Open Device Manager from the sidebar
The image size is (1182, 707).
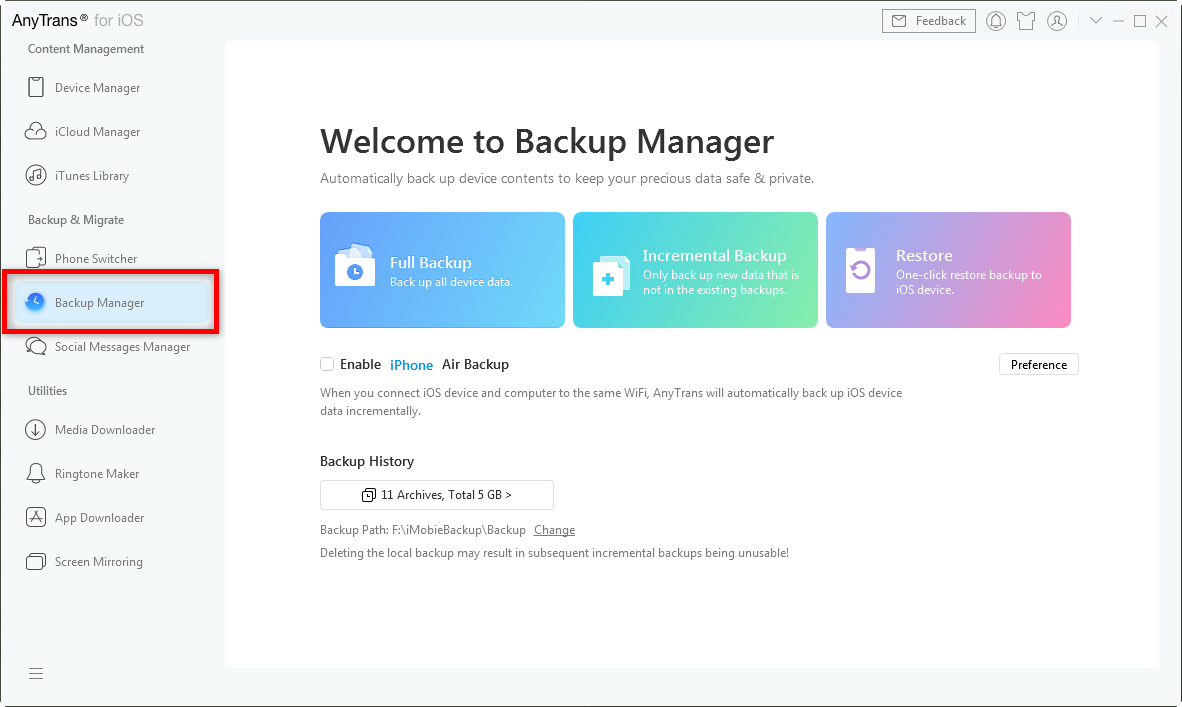[95, 87]
